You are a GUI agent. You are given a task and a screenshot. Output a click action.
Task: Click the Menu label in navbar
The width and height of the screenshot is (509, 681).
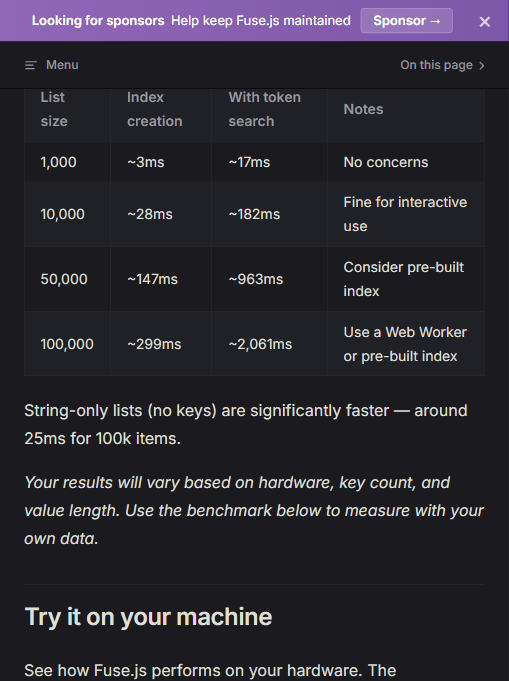coord(62,65)
